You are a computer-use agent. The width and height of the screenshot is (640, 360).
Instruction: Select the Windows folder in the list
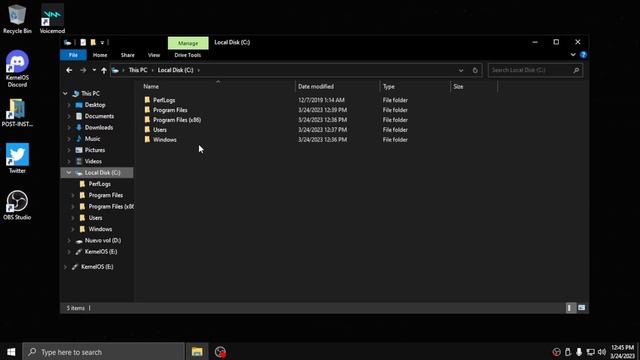pos(164,140)
